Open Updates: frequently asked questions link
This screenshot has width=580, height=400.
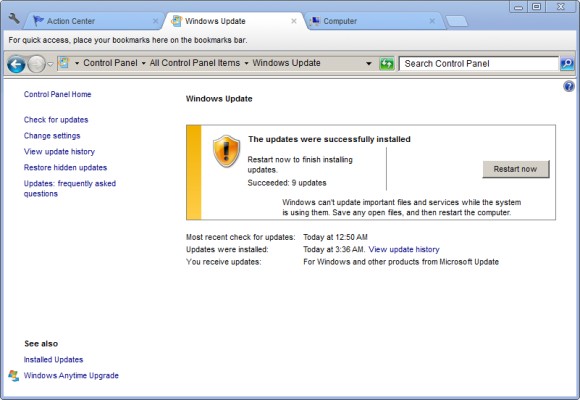pyautogui.click(x=70, y=189)
